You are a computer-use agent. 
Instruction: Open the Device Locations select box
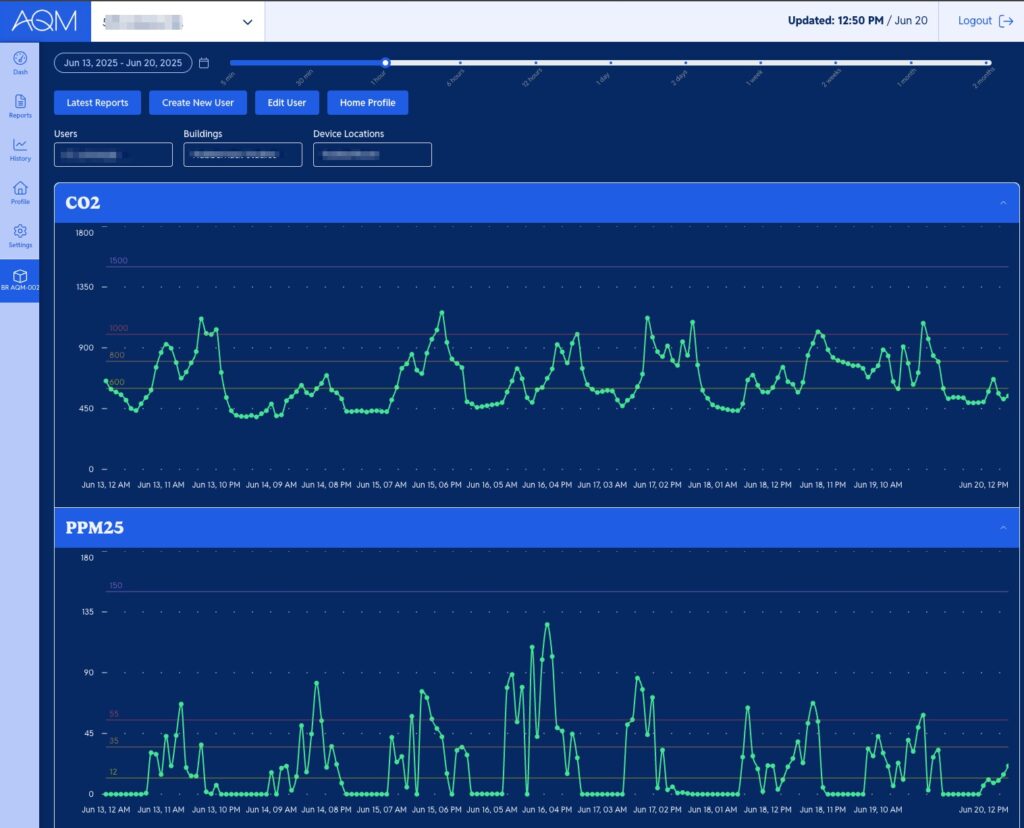click(x=372, y=155)
